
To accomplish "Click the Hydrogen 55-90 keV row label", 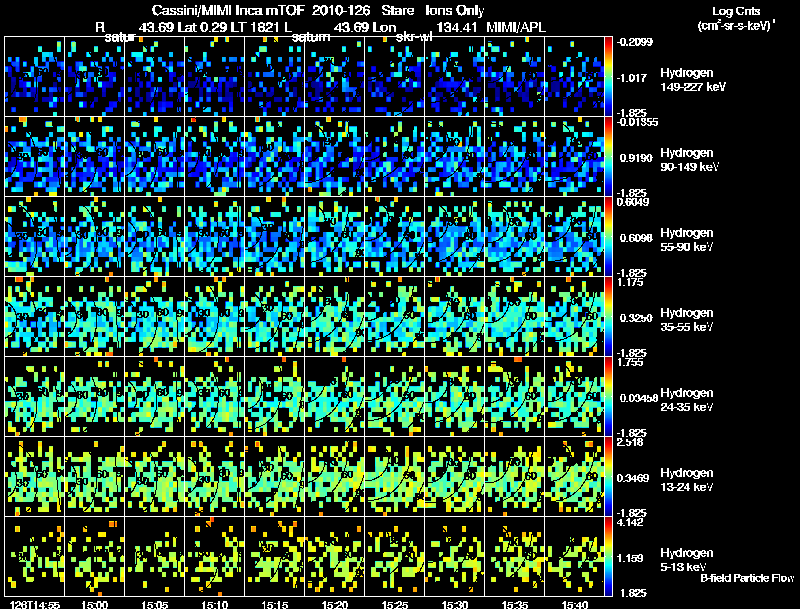I will [687, 240].
